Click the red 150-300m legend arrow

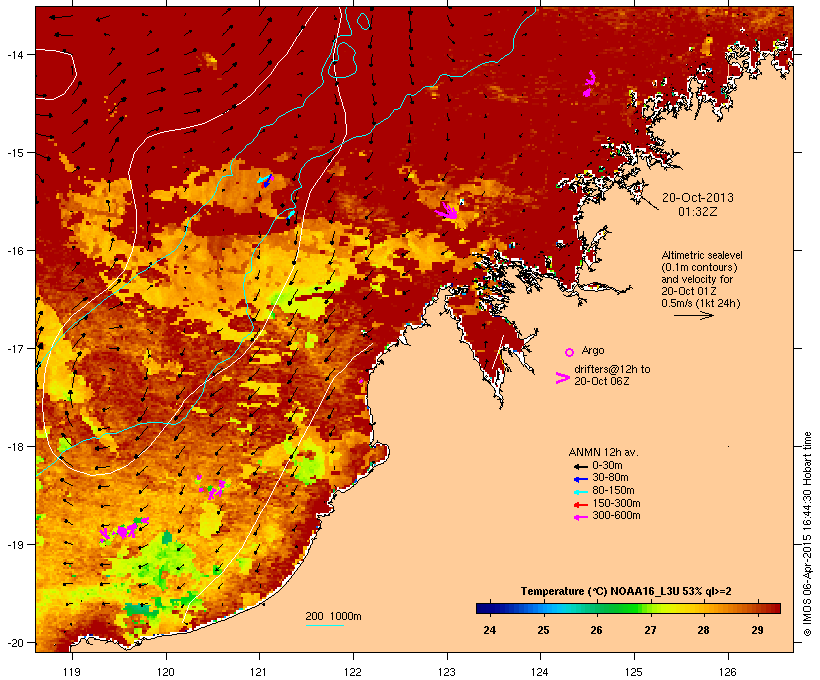coord(581,504)
